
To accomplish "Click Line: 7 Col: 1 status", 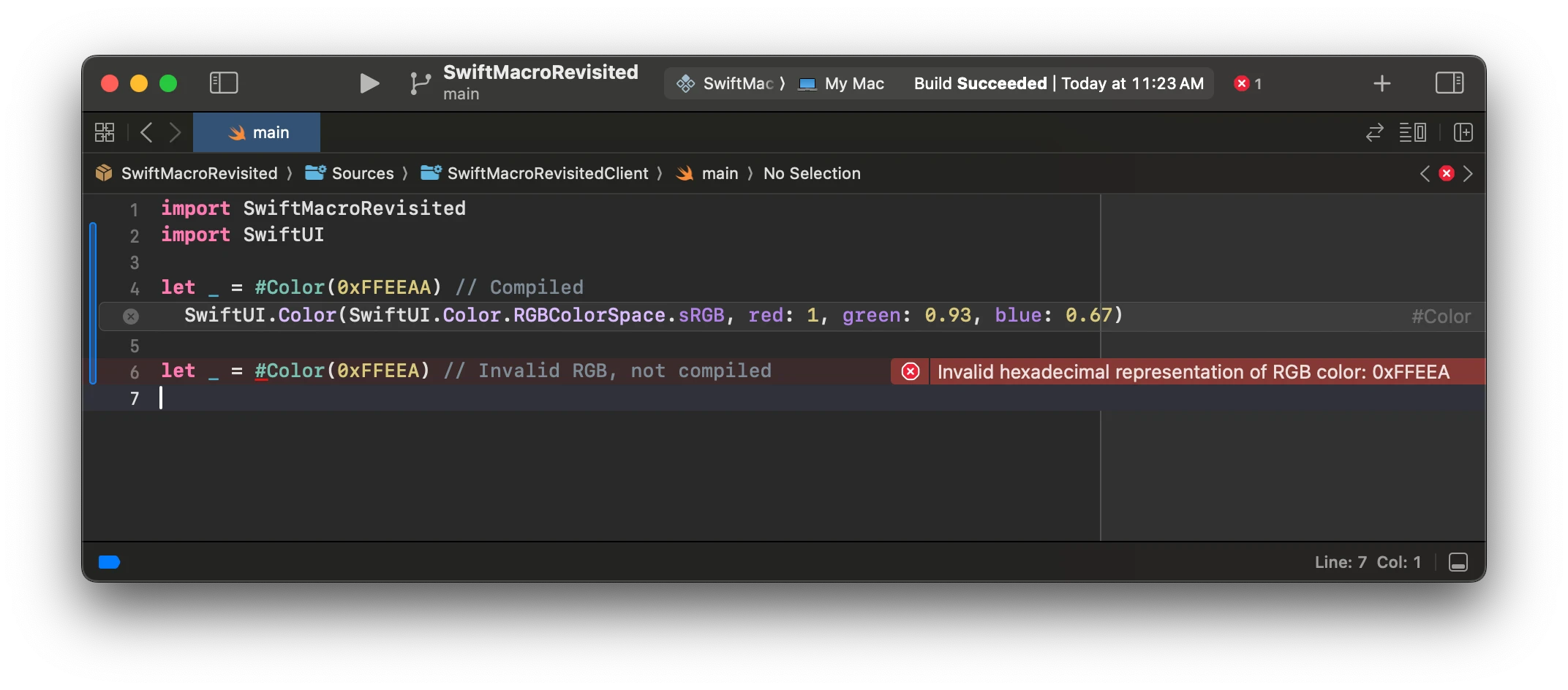I will [1368, 562].
